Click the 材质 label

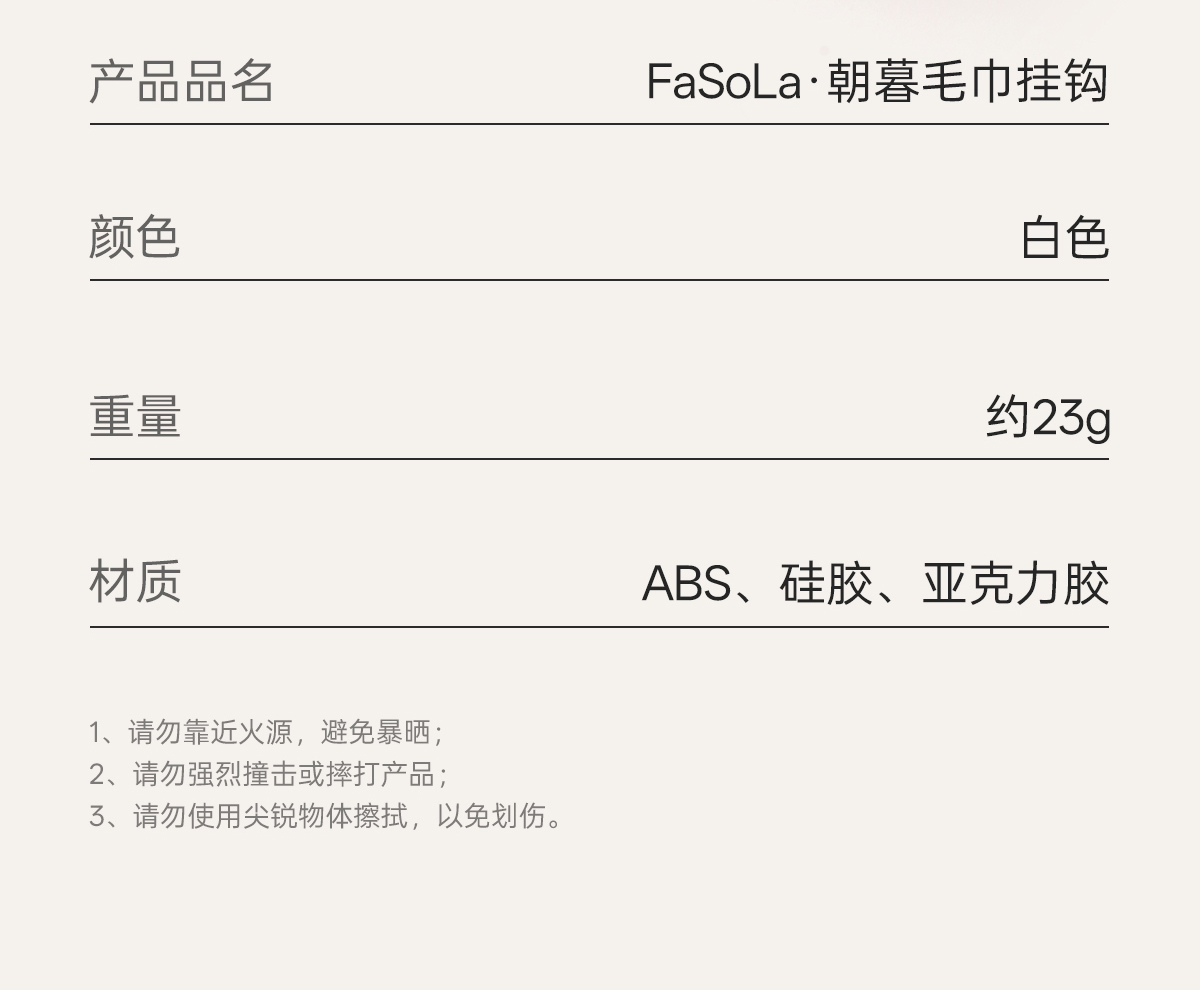[x=135, y=582]
